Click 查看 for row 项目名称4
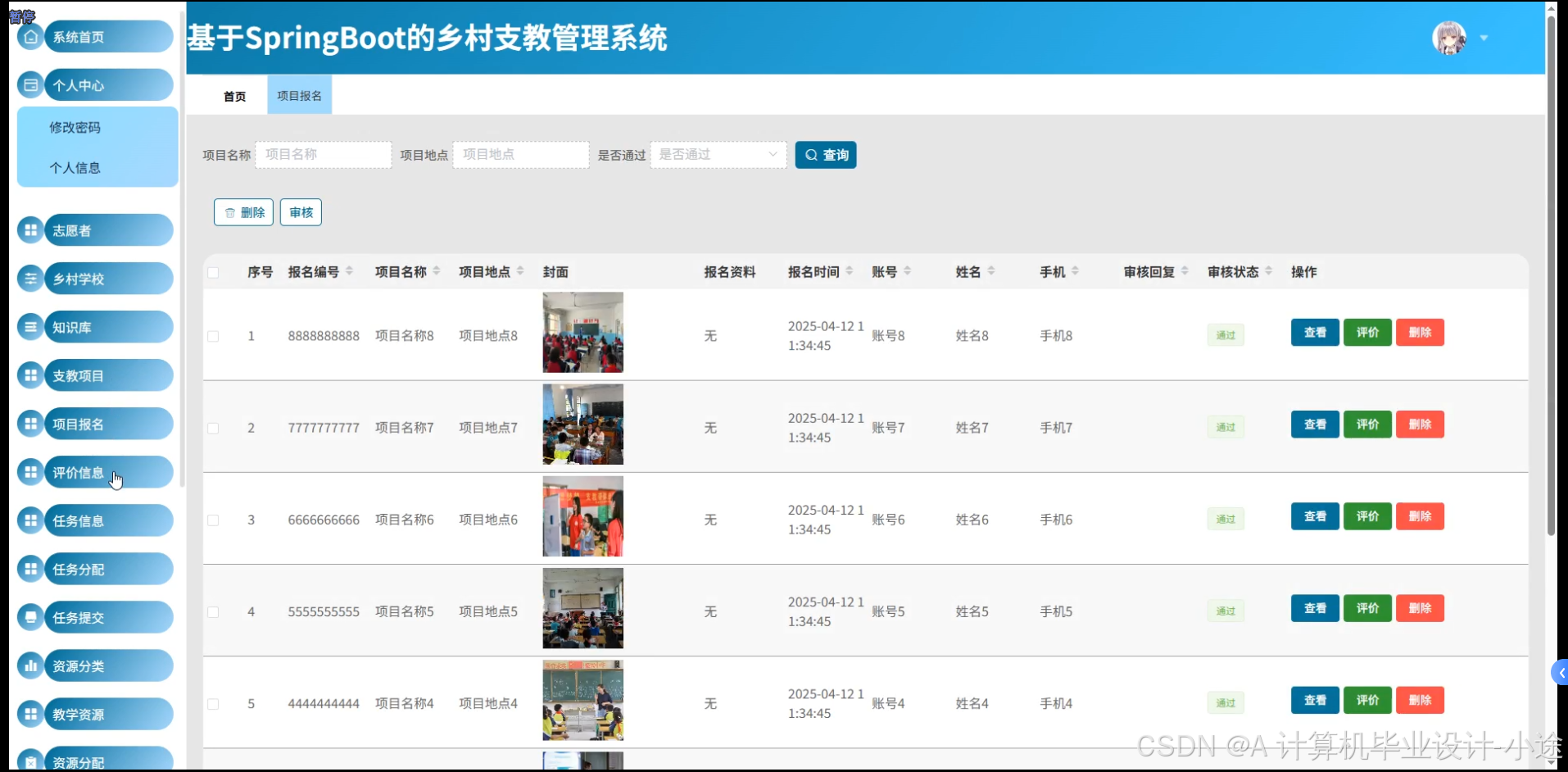Image resolution: width=1568 pixels, height=772 pixels. point(1315,699)
